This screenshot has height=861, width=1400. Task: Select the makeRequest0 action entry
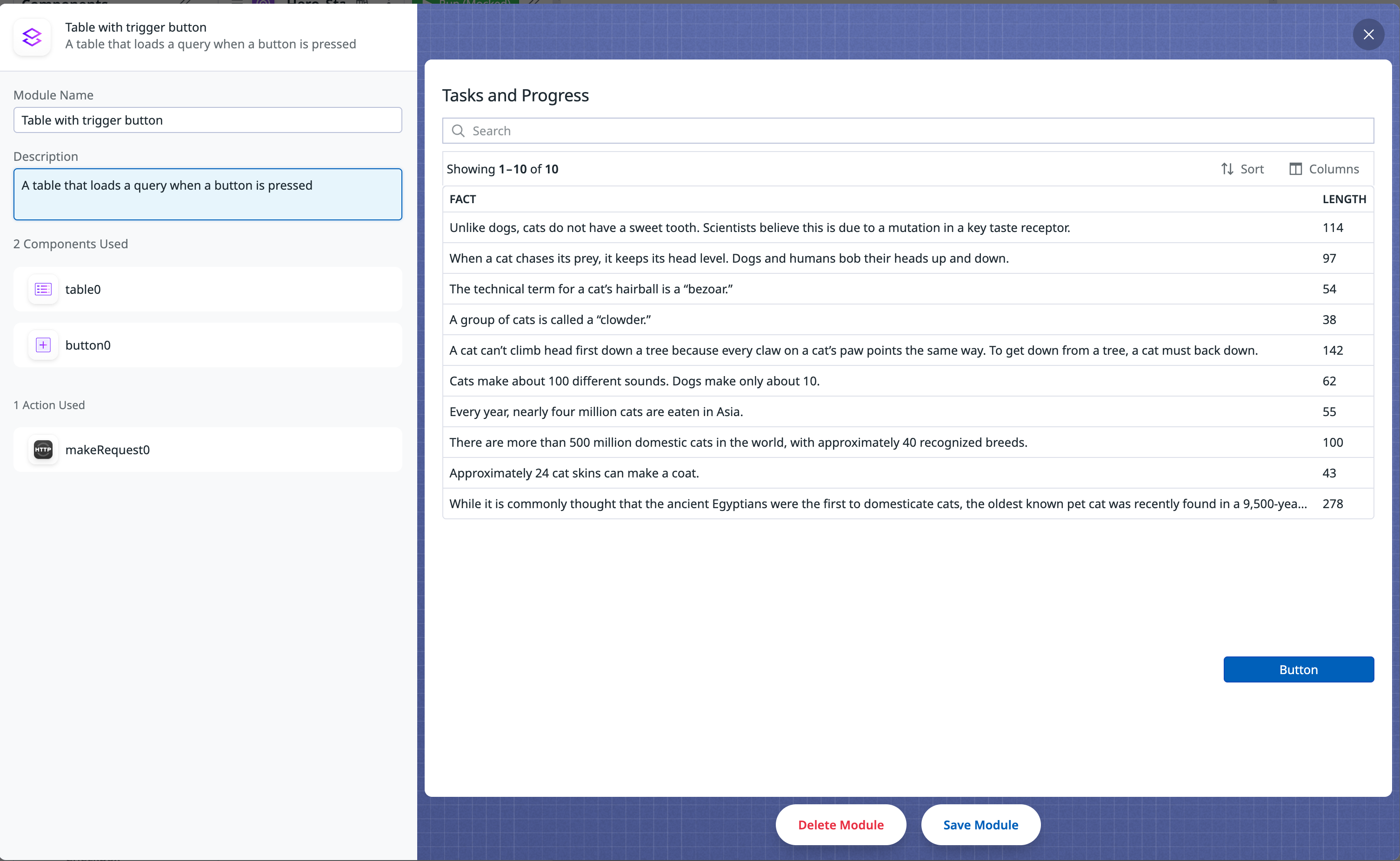tap(207, 450)
